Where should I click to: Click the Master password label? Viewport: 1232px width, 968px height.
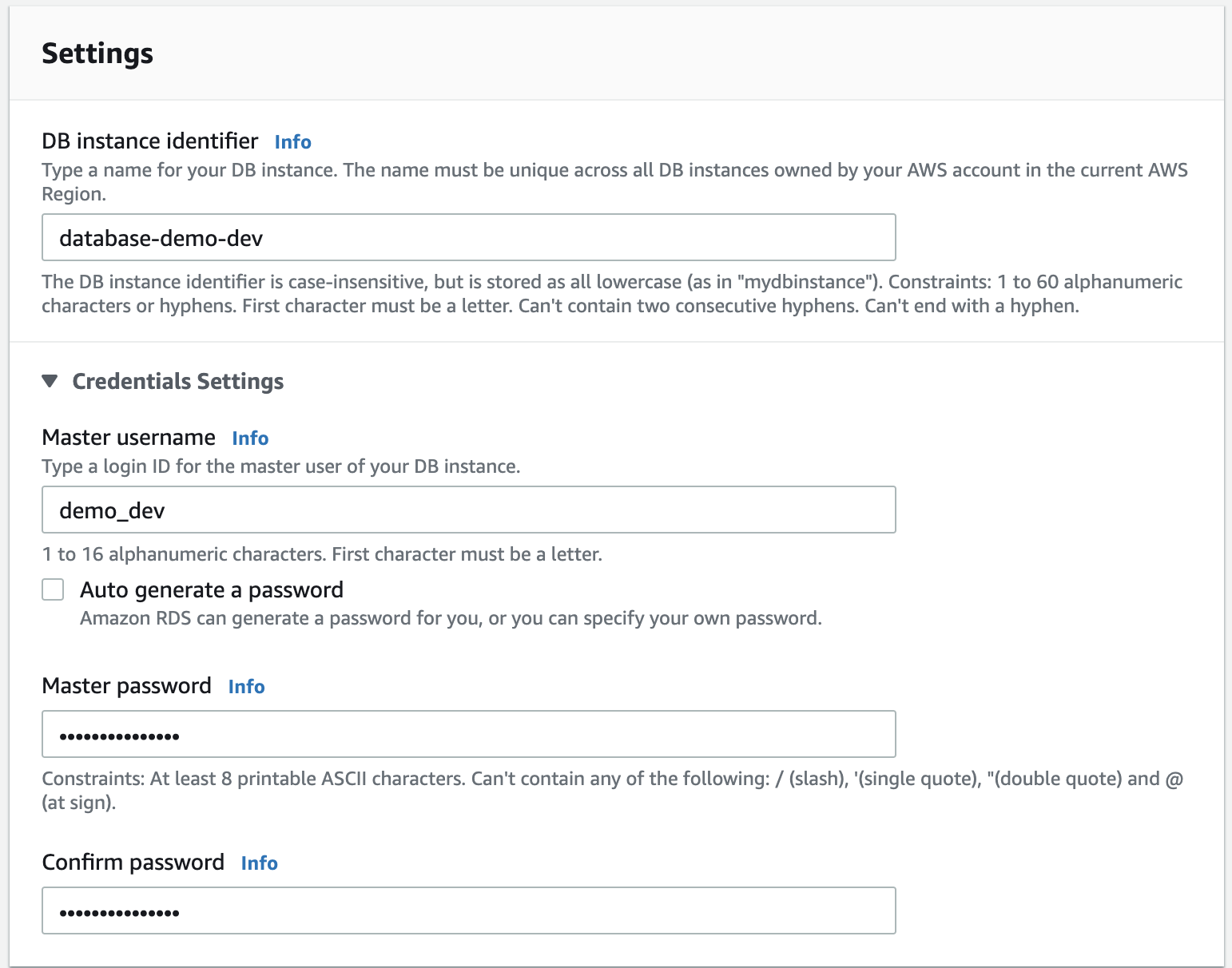[126, 686]
